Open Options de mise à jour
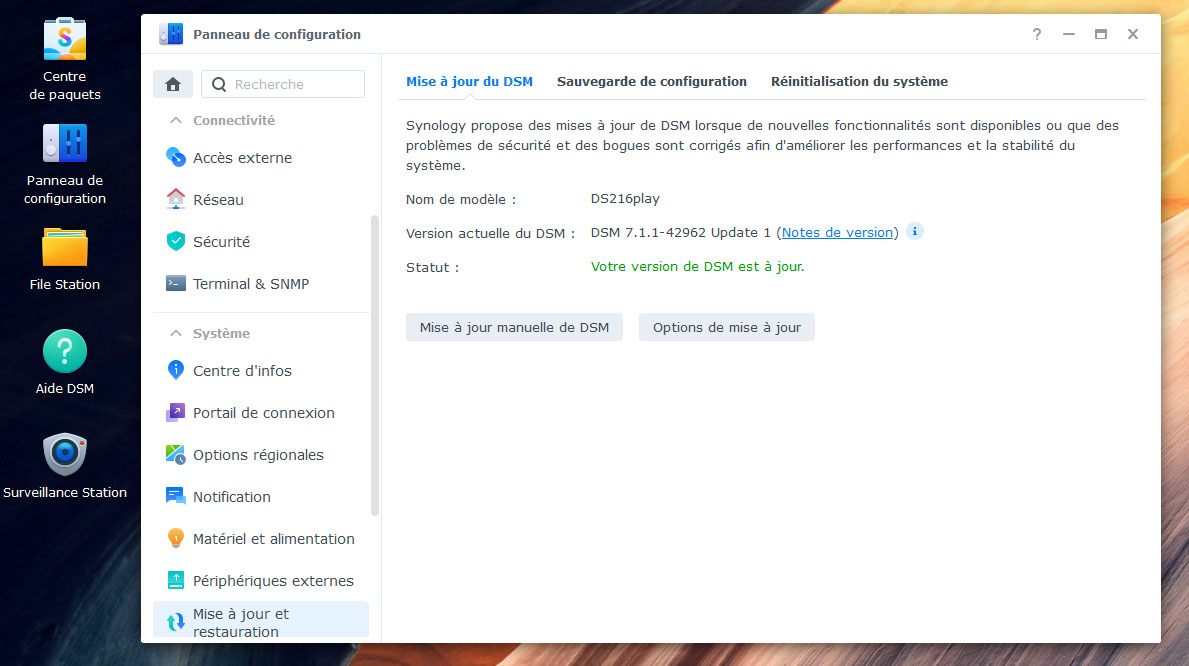This screenshot has height=666, width=1189. coord(726,327)
